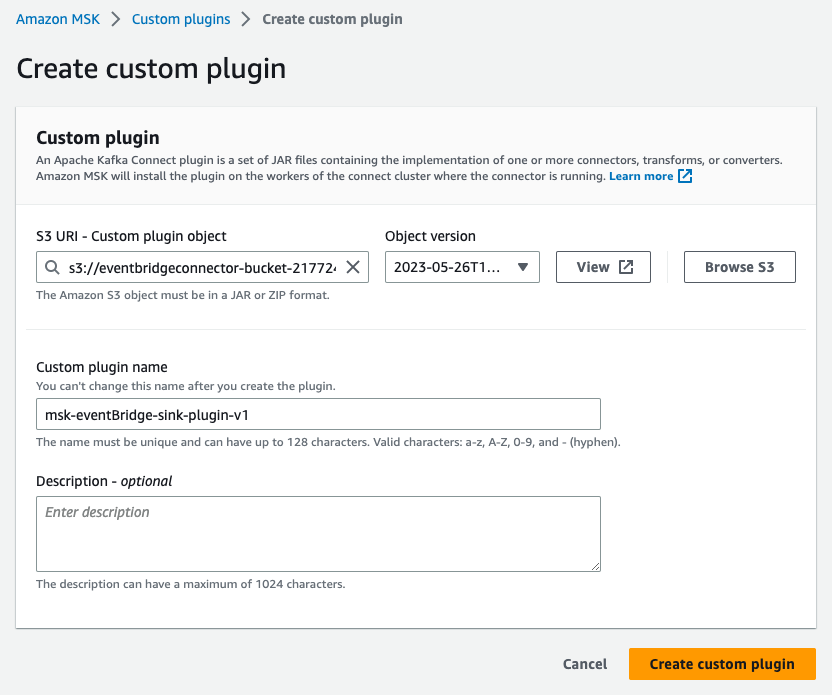
Task: Navigate to the Amazon MSK breadcrumb
Action: (x=57, y=18)
